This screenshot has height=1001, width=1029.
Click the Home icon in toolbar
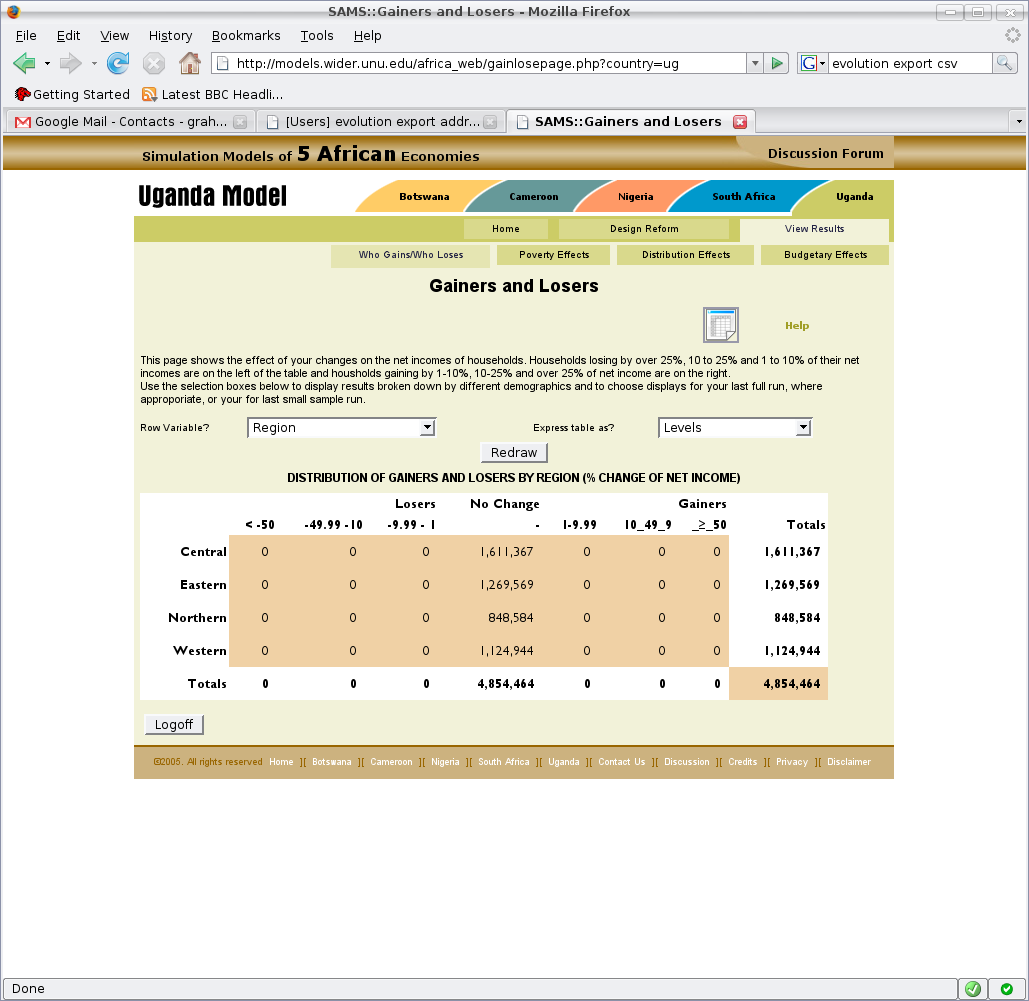[189, 63]
